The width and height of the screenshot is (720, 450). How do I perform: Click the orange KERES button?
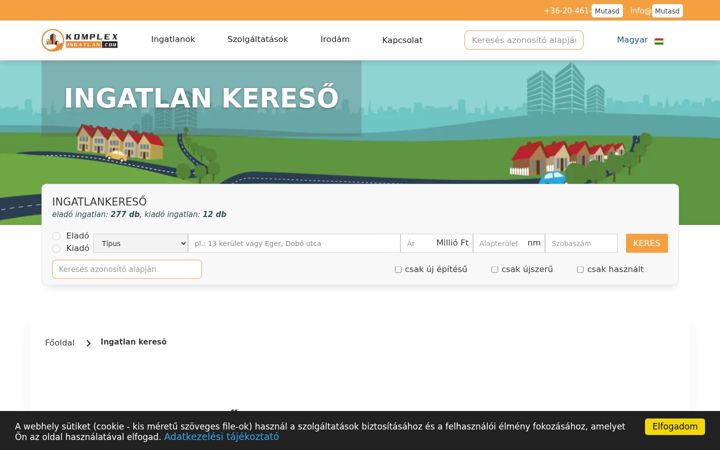click(647, 243)
